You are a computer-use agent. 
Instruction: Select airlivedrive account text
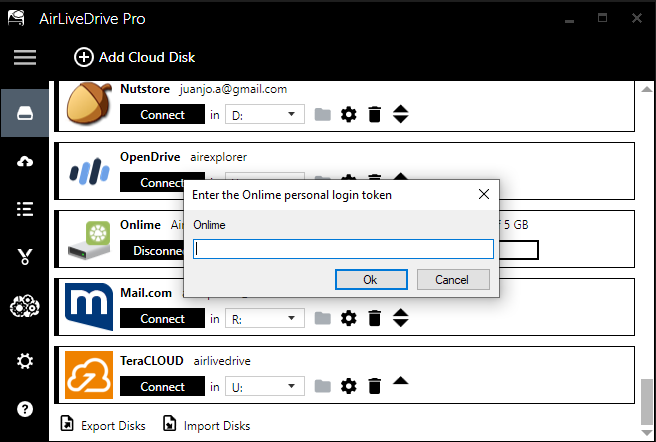pos(222,361)
